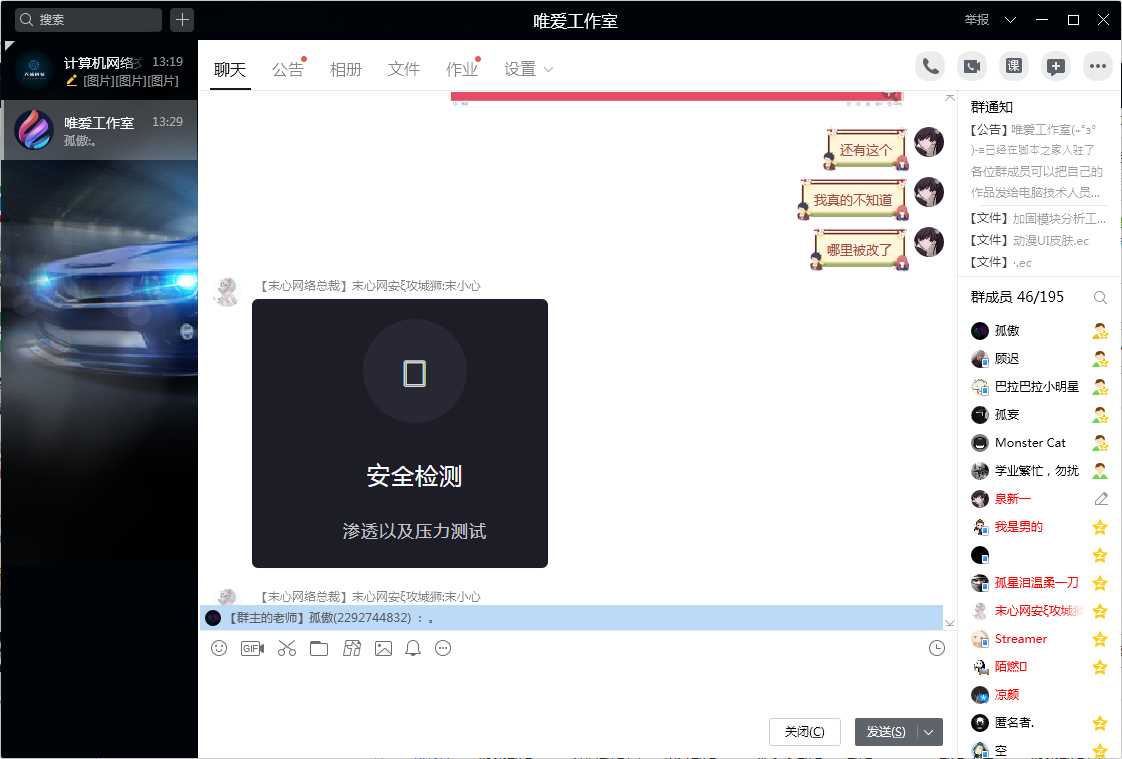This screenshot has width=1122, height=759.
Task: Open the 文件 tab
Action: pos(404,69)
